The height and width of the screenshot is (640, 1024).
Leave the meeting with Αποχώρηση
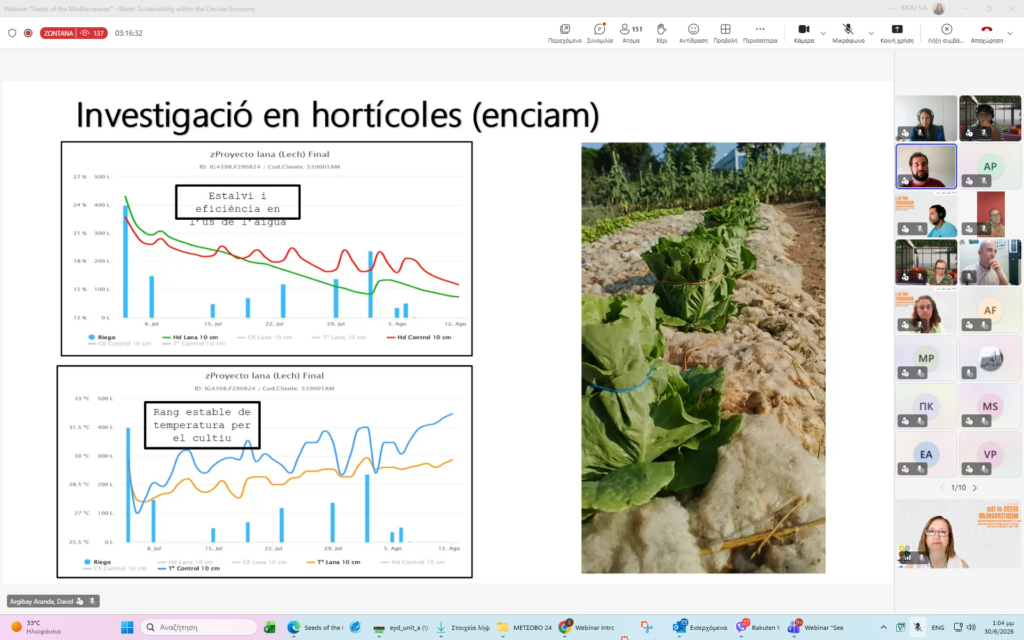986,33
